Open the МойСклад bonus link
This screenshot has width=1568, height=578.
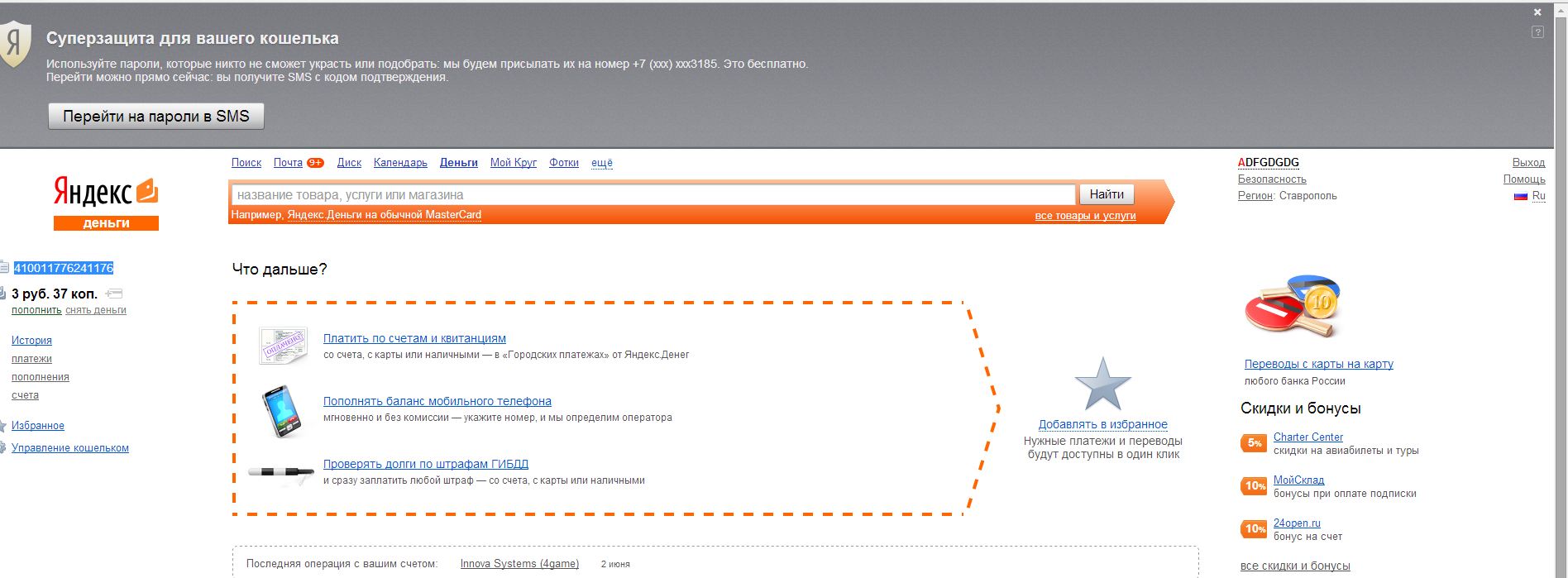[x=1298, y=480]
